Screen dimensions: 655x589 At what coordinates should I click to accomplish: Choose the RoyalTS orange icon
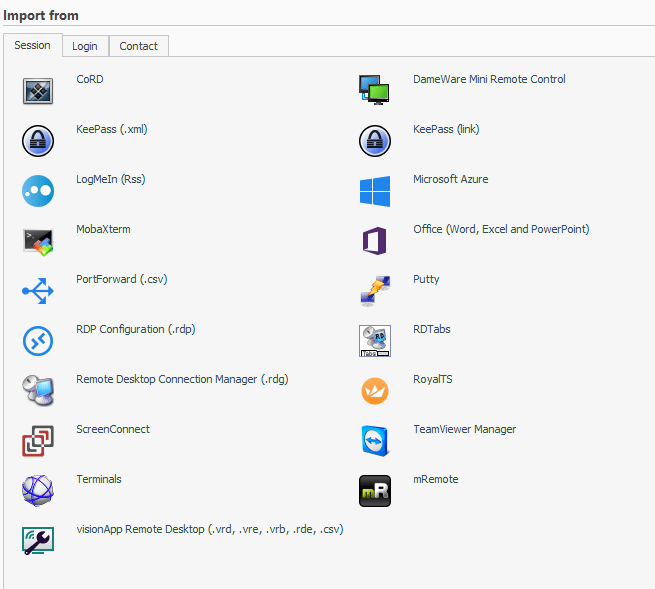(374, 391)
